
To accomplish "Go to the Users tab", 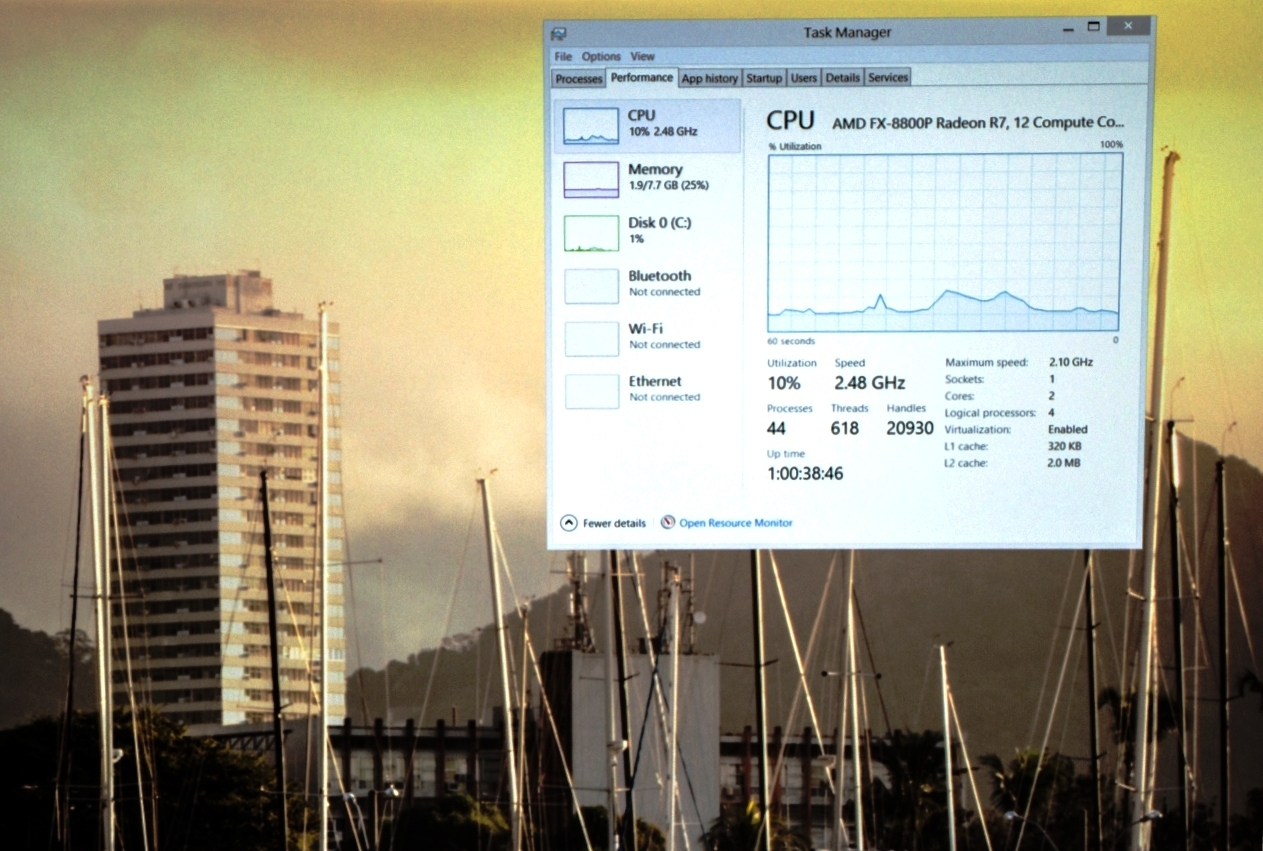I will [803, 78].
